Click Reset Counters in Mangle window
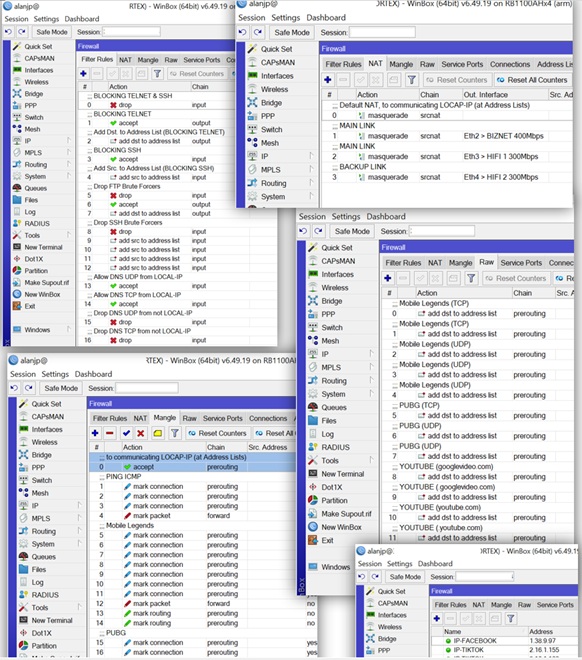This screenshot has width=582, height=660. pos(218,433)
